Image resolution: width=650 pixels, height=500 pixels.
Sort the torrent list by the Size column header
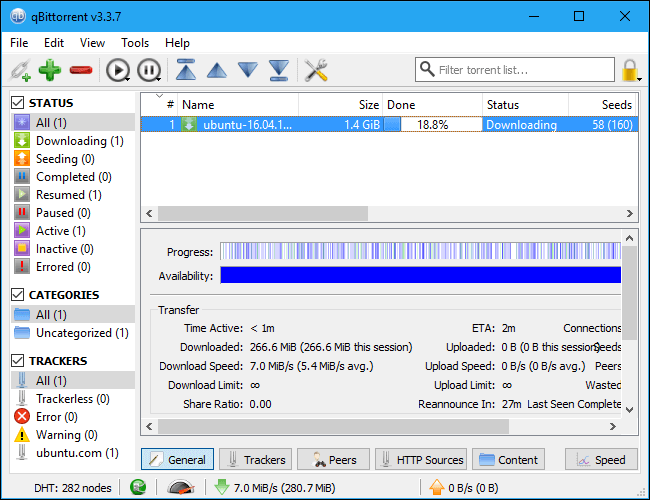click(340, 105)
